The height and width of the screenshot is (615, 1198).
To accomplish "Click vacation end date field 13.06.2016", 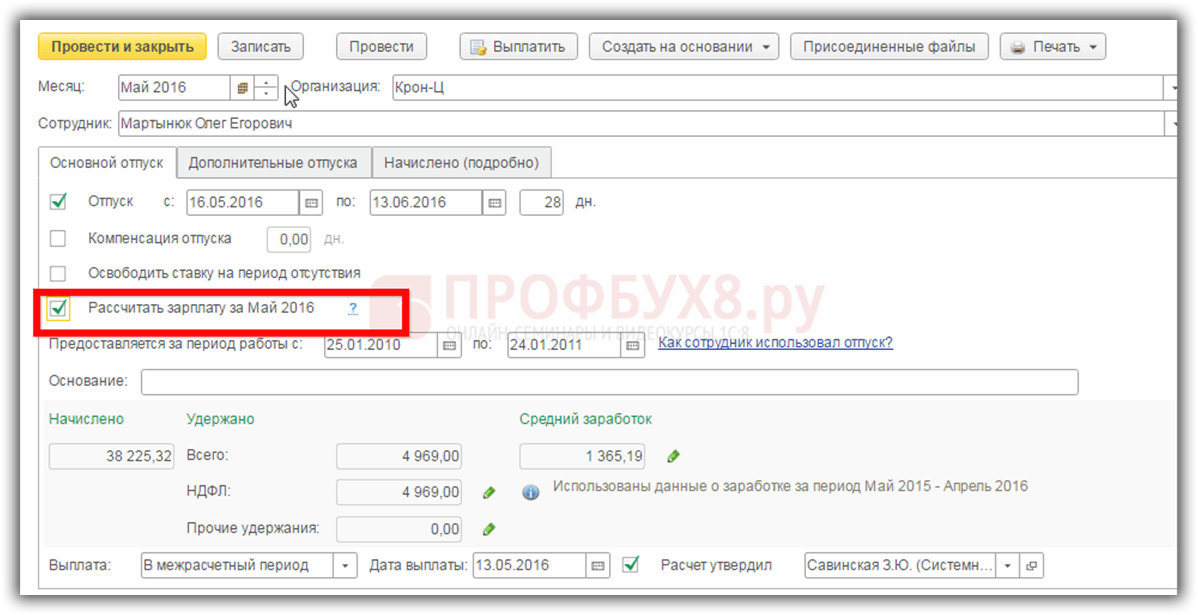I will coord(426,202).
